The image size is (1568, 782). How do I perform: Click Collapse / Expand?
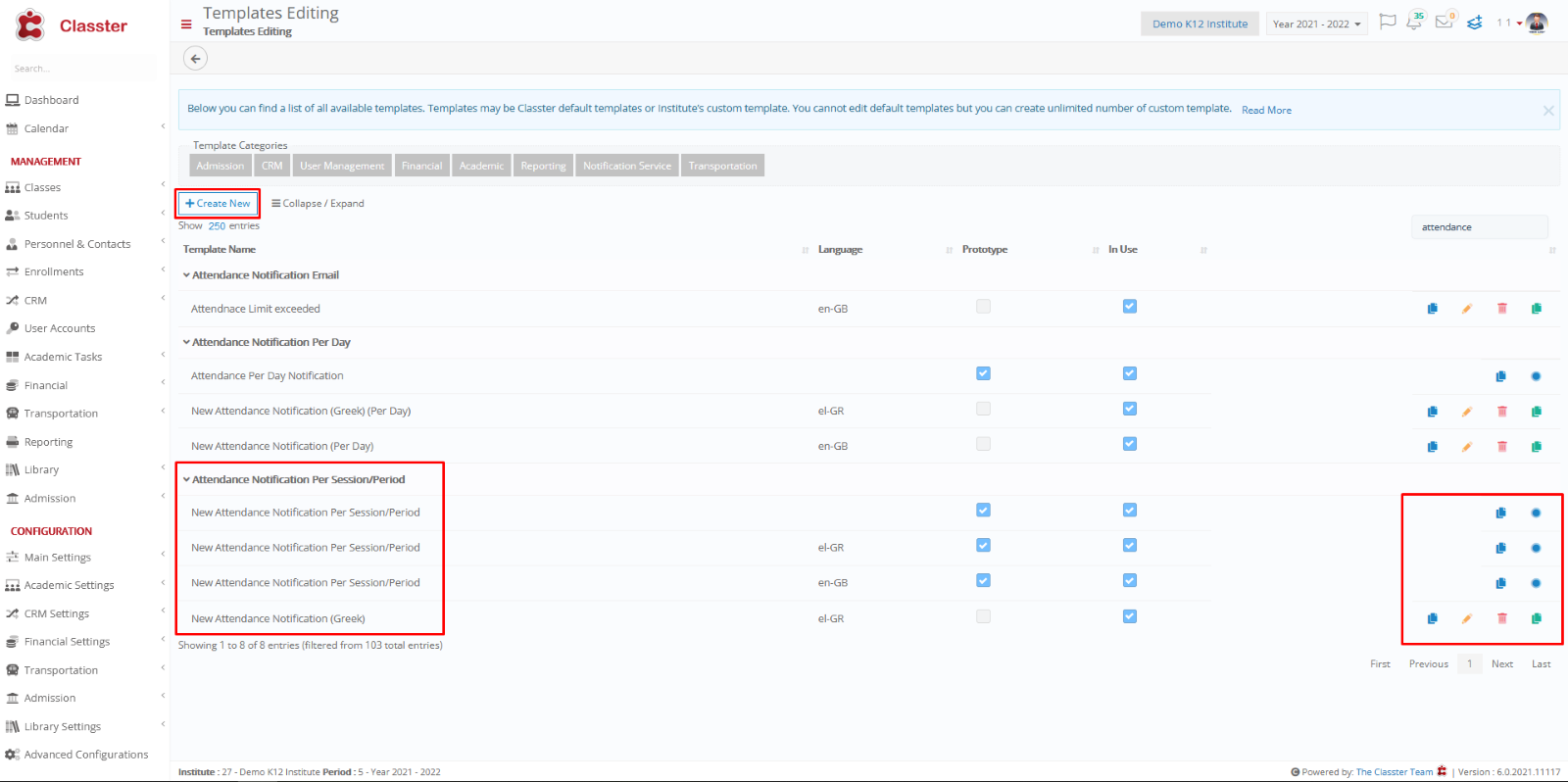(318, 204)
